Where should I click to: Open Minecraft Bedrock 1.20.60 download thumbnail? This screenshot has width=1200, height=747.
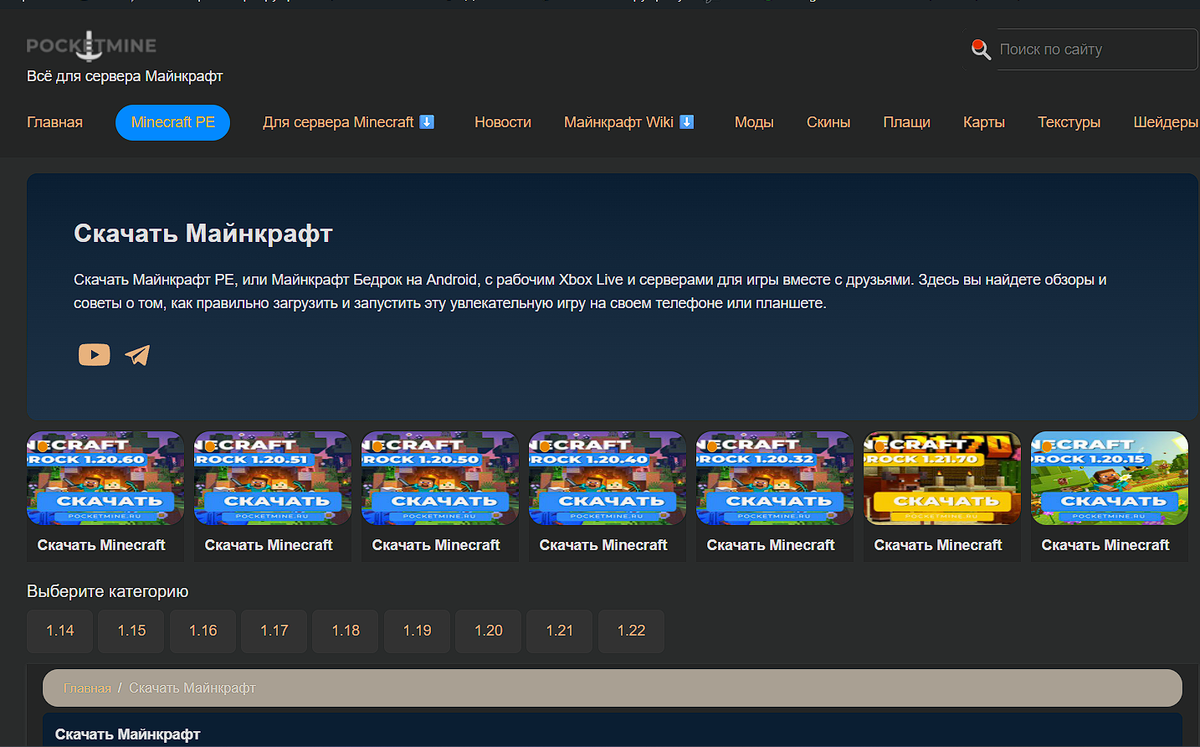pos(105,478)
